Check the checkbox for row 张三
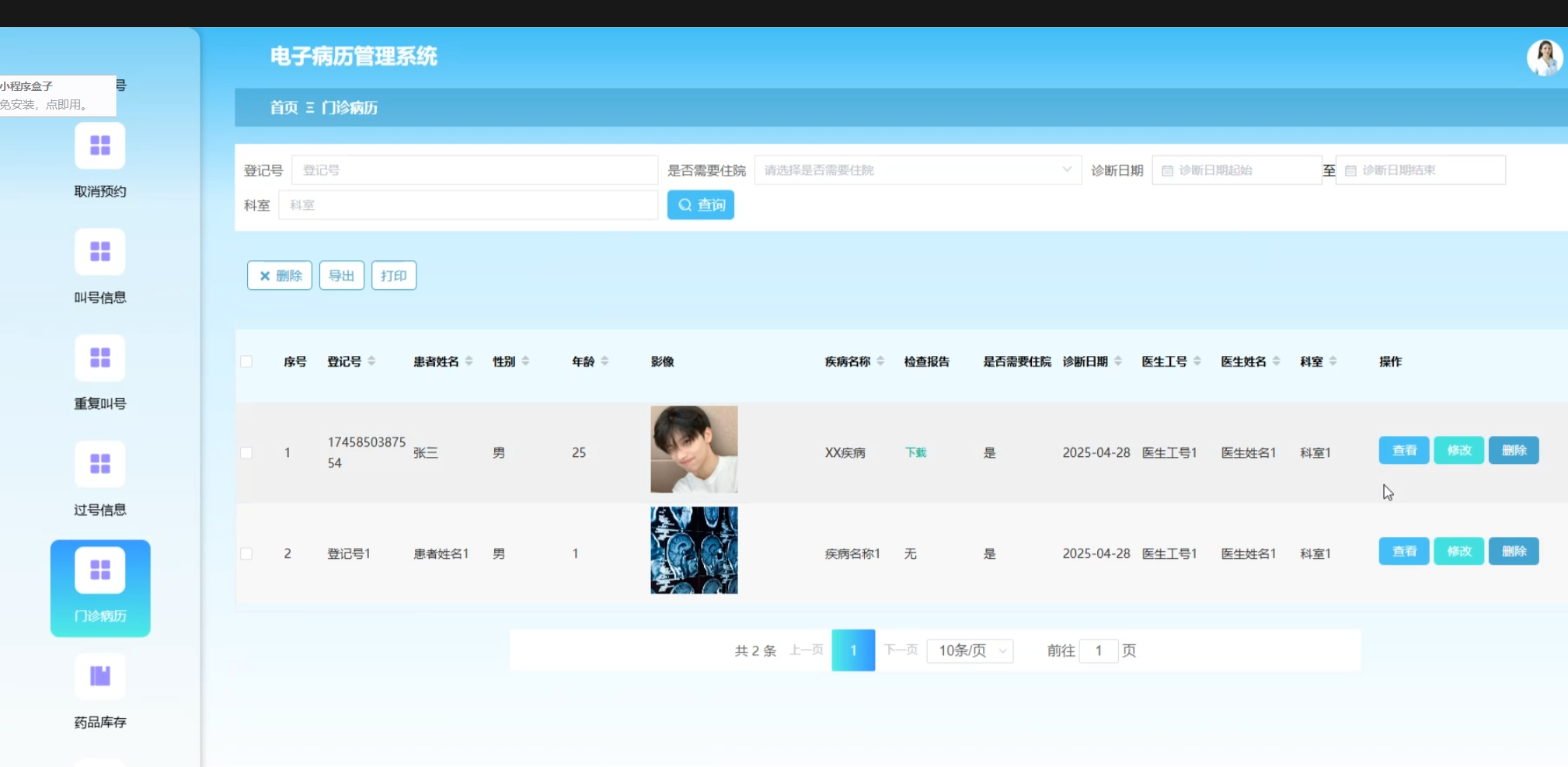Viewport: 1568px width, 767px height. (x=246, y=452)
